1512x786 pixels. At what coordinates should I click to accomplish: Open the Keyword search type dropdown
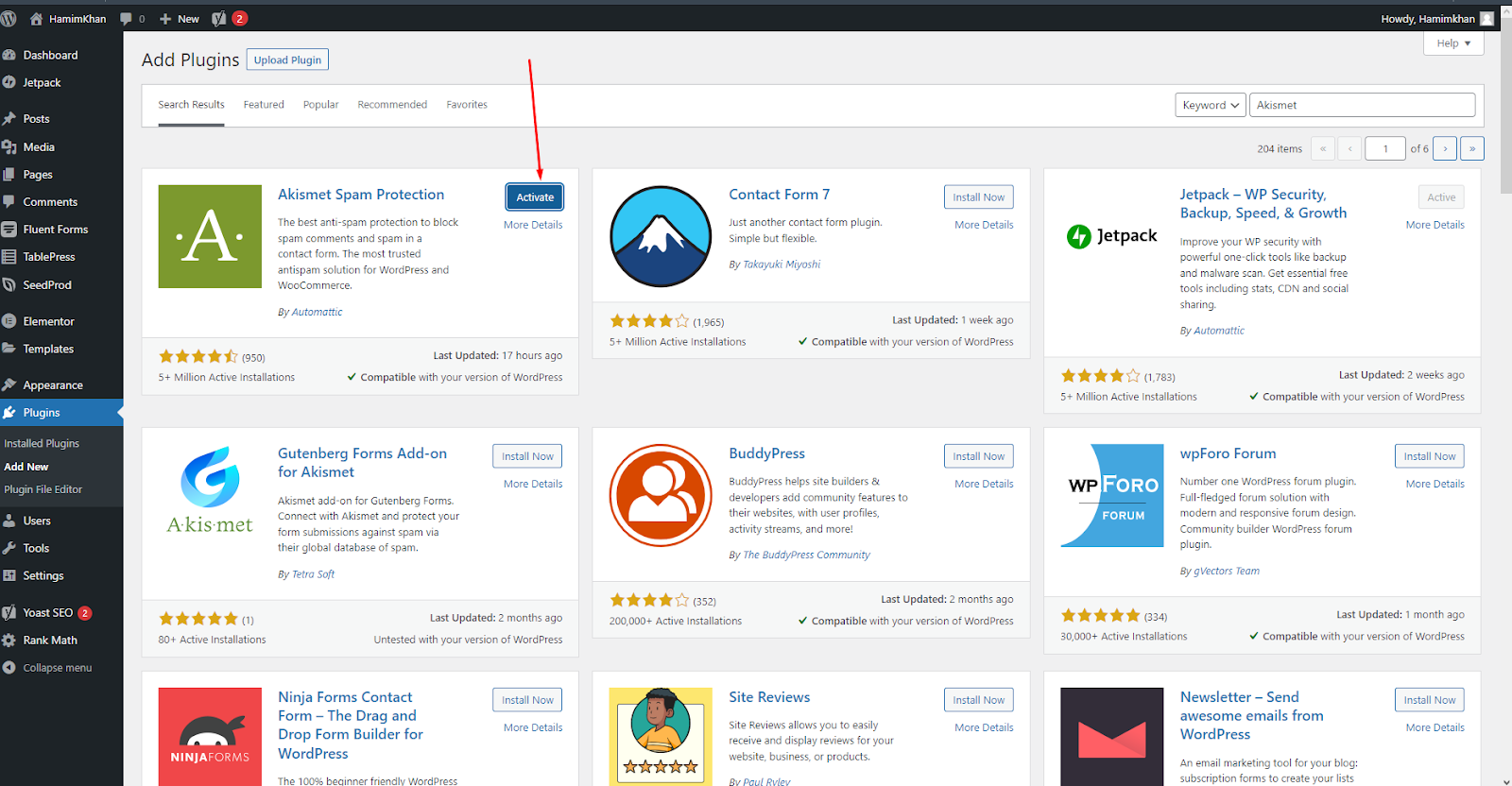1210,105
